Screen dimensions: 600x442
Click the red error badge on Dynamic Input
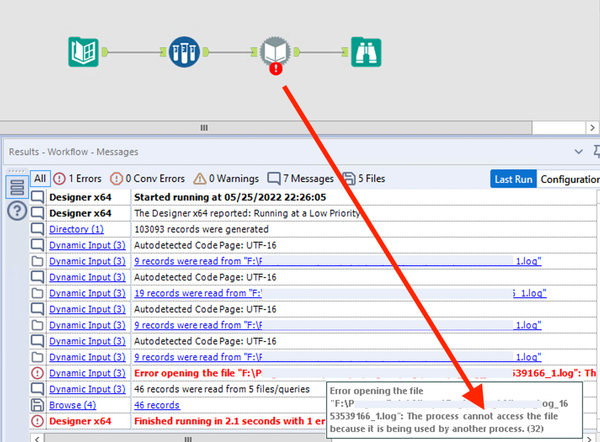274,69
